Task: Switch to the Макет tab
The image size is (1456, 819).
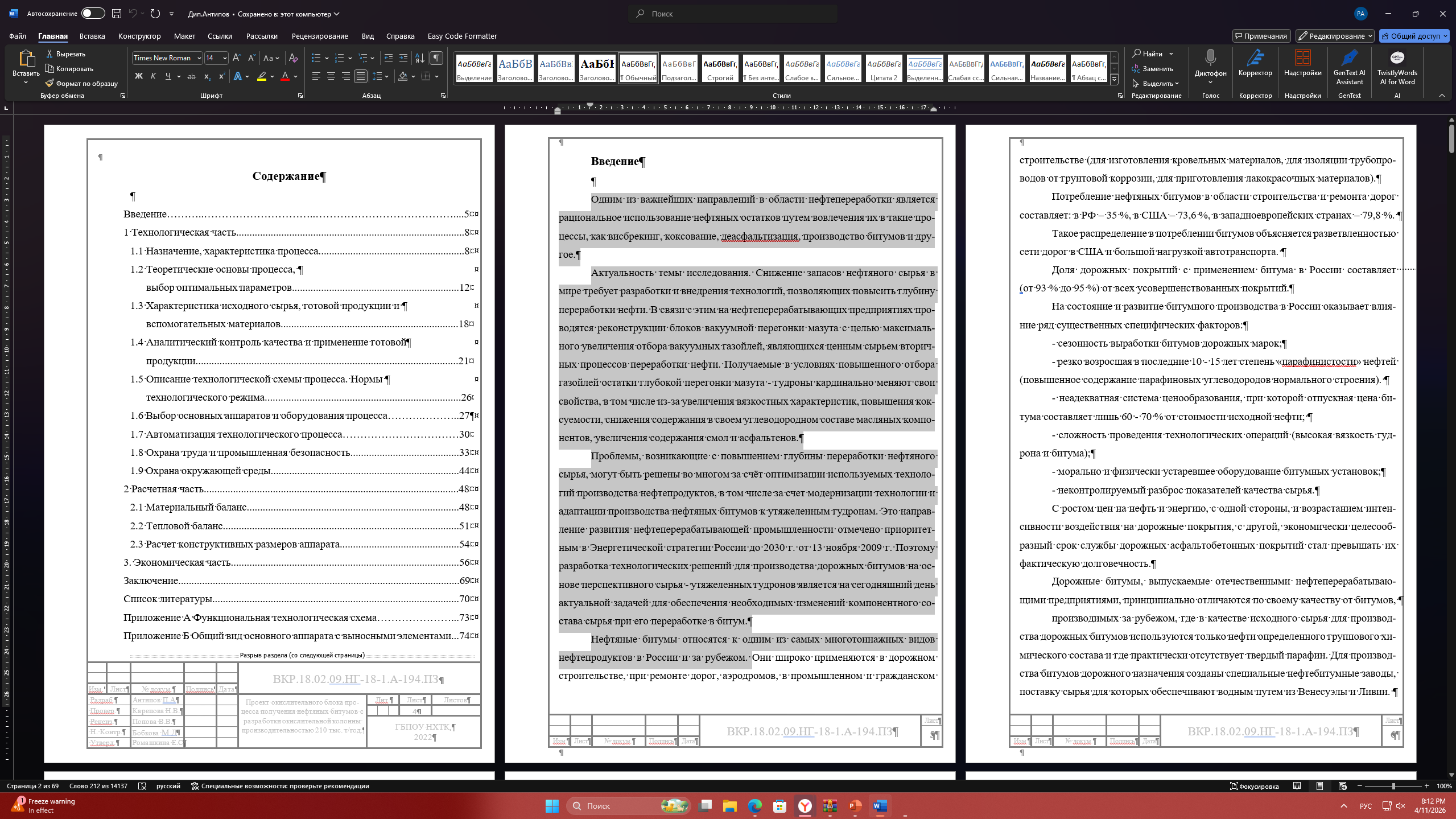Action: coord(184,36)
